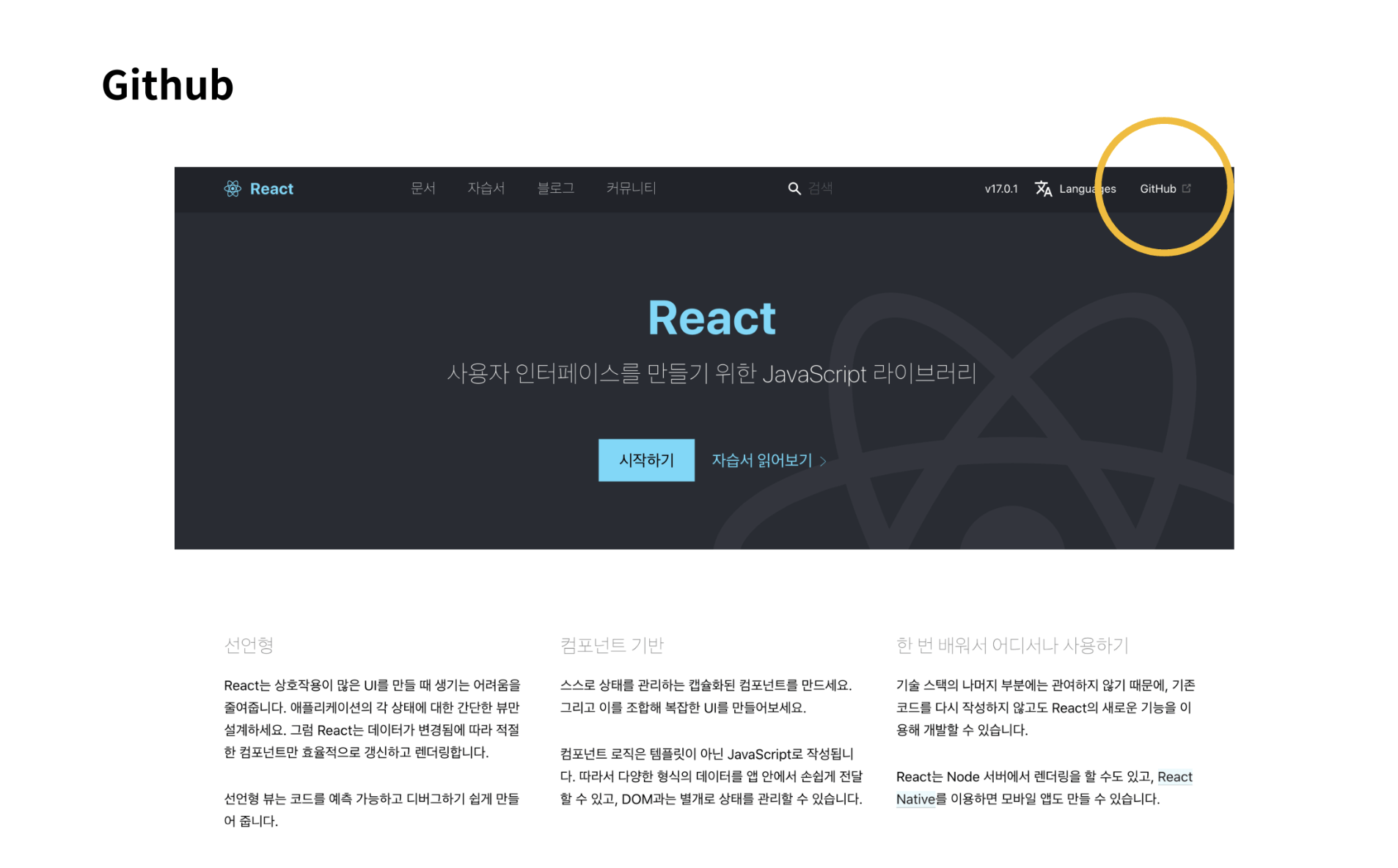The height and width of the screenshot is (868, 1398).
Task: Click the 한 번 배워서 어디서나 사용하기 heading
Action: 1012,645
